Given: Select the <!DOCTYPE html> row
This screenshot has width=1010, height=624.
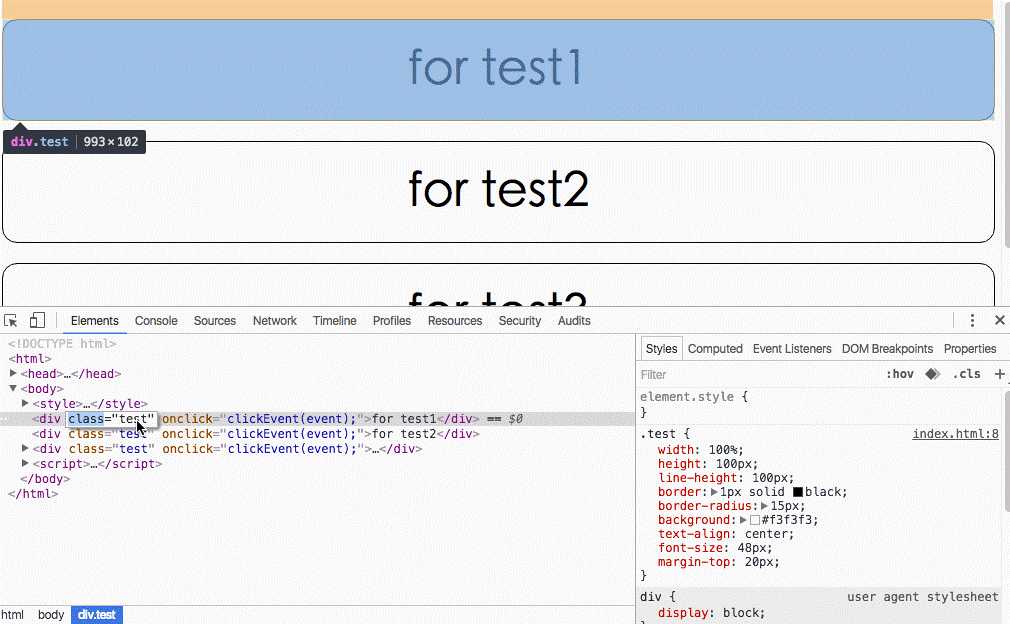Looking at the screenshot, I should (x=62, y=343).
